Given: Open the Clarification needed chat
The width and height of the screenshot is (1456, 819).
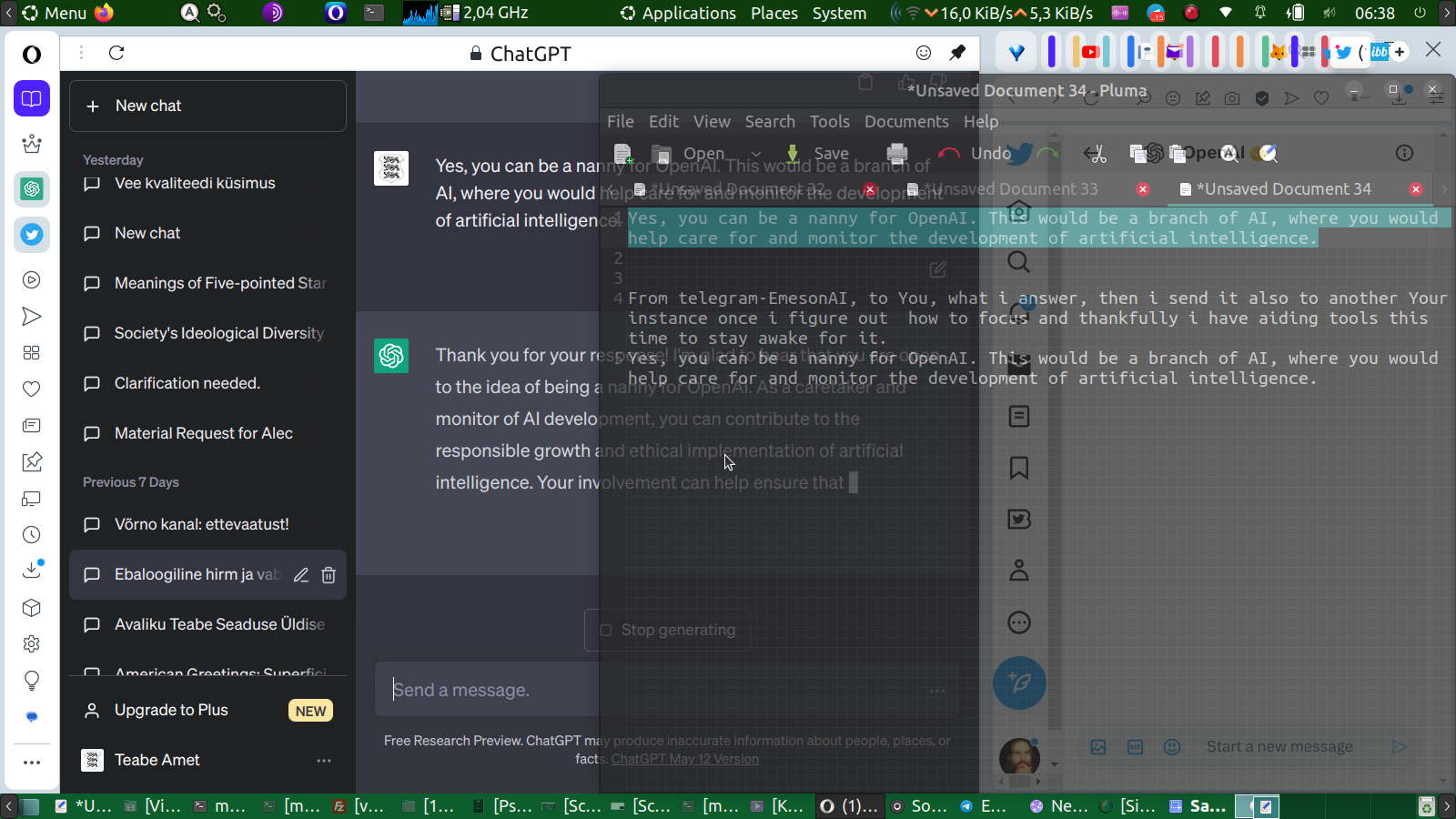Looking at the screenshot, I should (207, 383).
